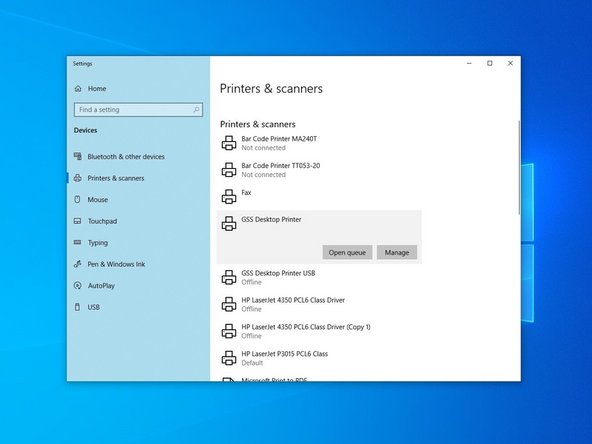Select Printers & scanners in sidebar

[116, 178]
